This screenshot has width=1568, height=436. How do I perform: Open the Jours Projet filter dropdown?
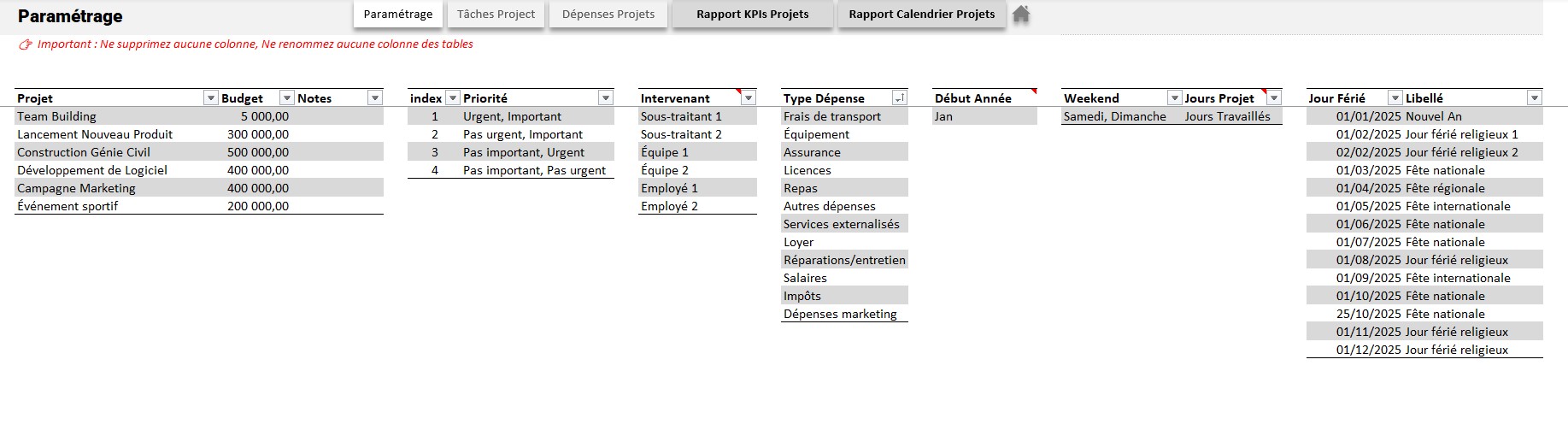[1273, 98]
